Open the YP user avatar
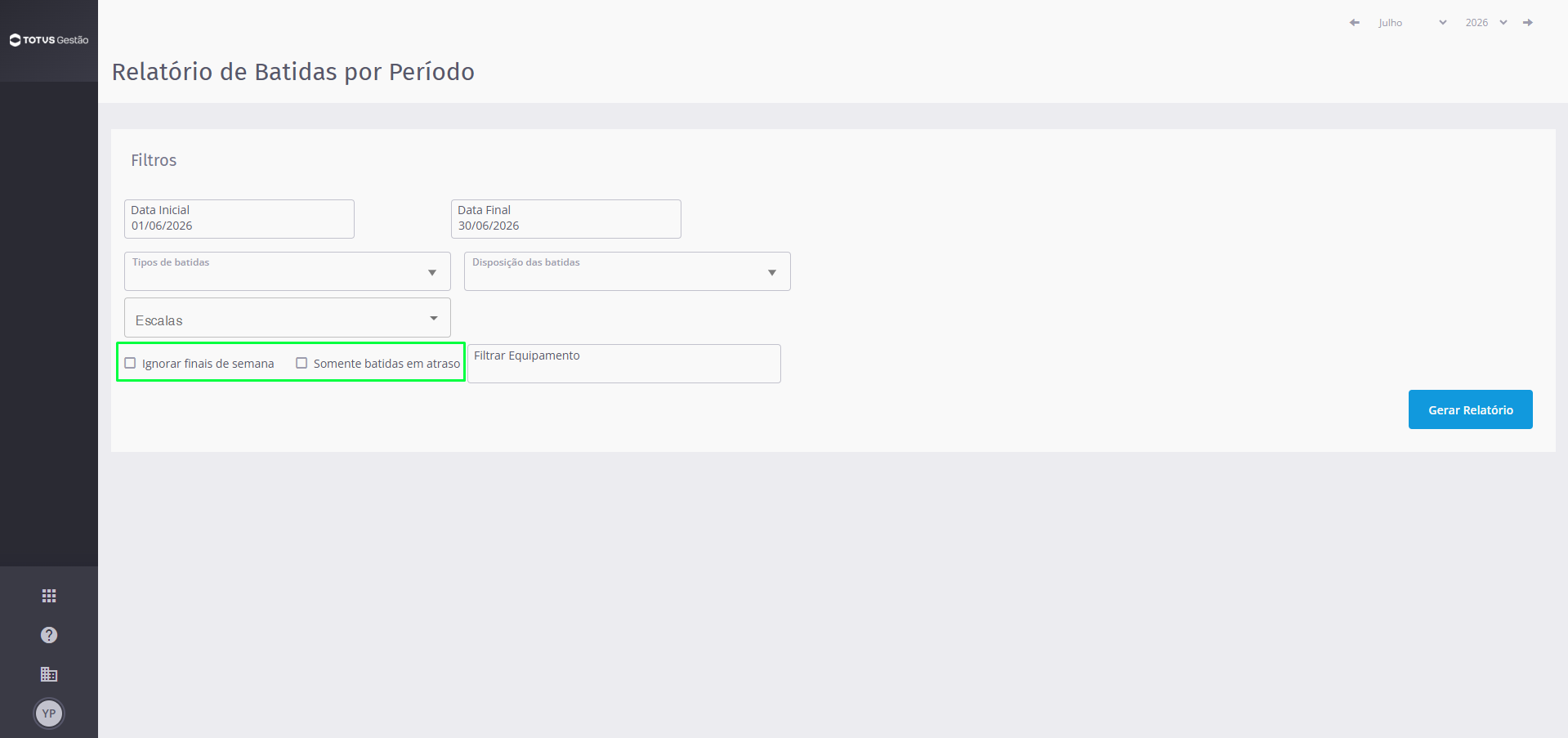Image resolution: width=1568 pixels, height=738 pixels. pyautogui.click(x=49, y=713)
